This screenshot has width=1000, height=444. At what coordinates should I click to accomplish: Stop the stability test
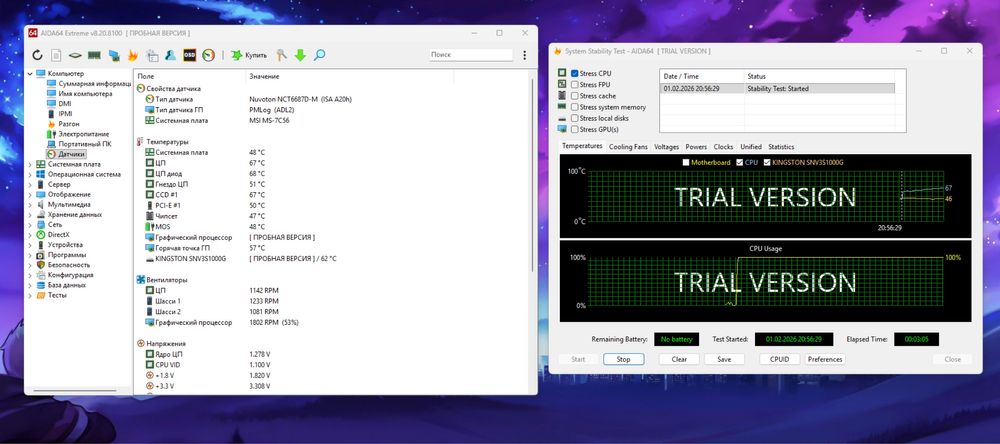[x=623, y=359]
